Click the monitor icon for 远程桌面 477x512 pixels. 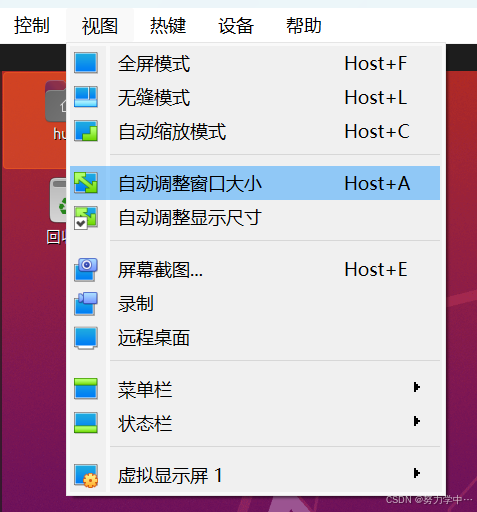point(86,338)
